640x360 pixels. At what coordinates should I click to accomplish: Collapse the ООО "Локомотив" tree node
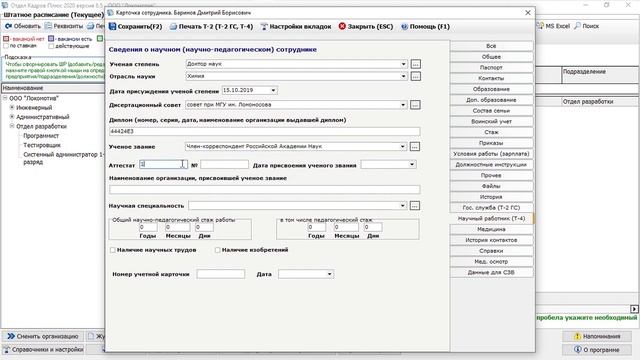[x=5, y=98]
